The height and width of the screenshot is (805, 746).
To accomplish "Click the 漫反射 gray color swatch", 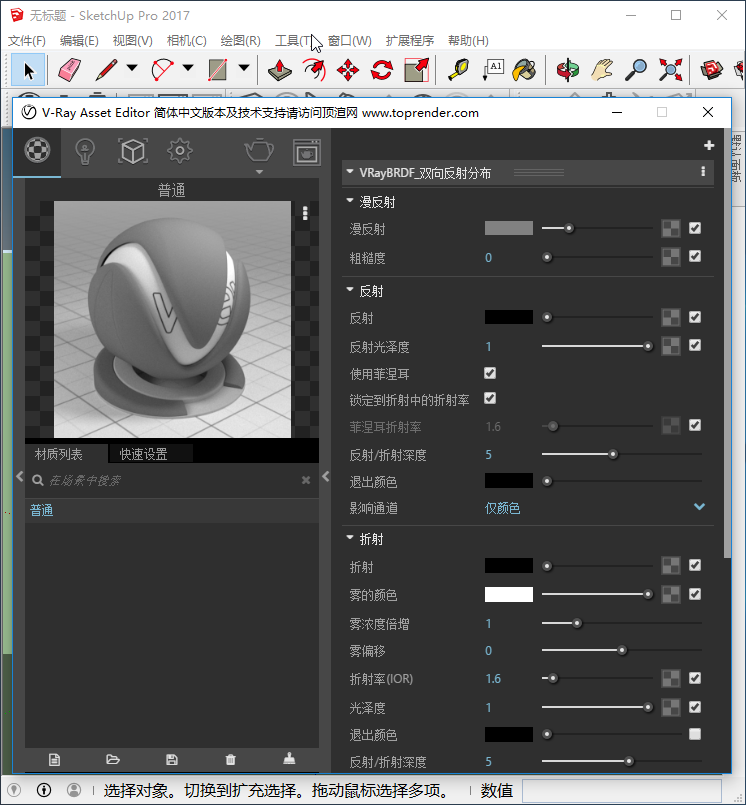I will click(509, 228).
